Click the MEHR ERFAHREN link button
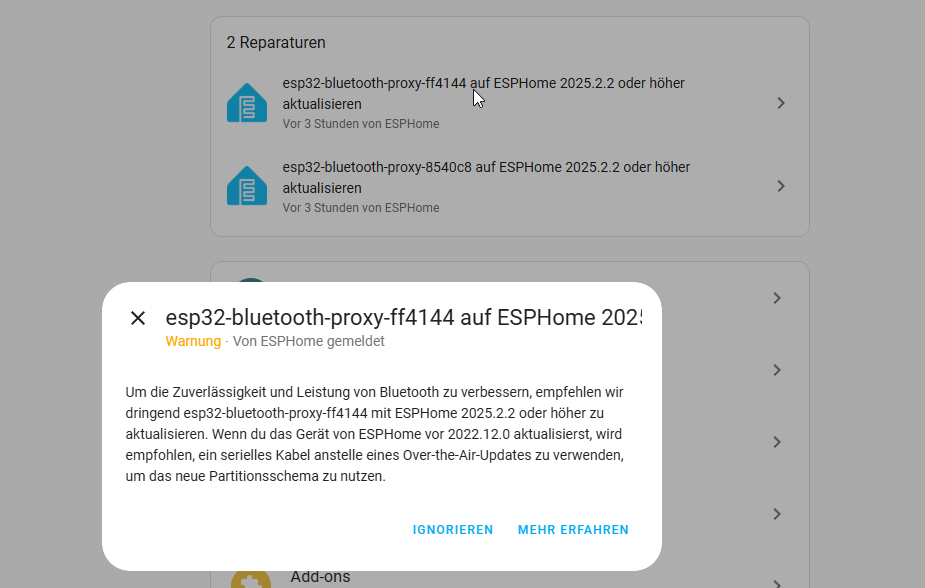The width and height of the screenshot is (925, 588). point(573,530)
